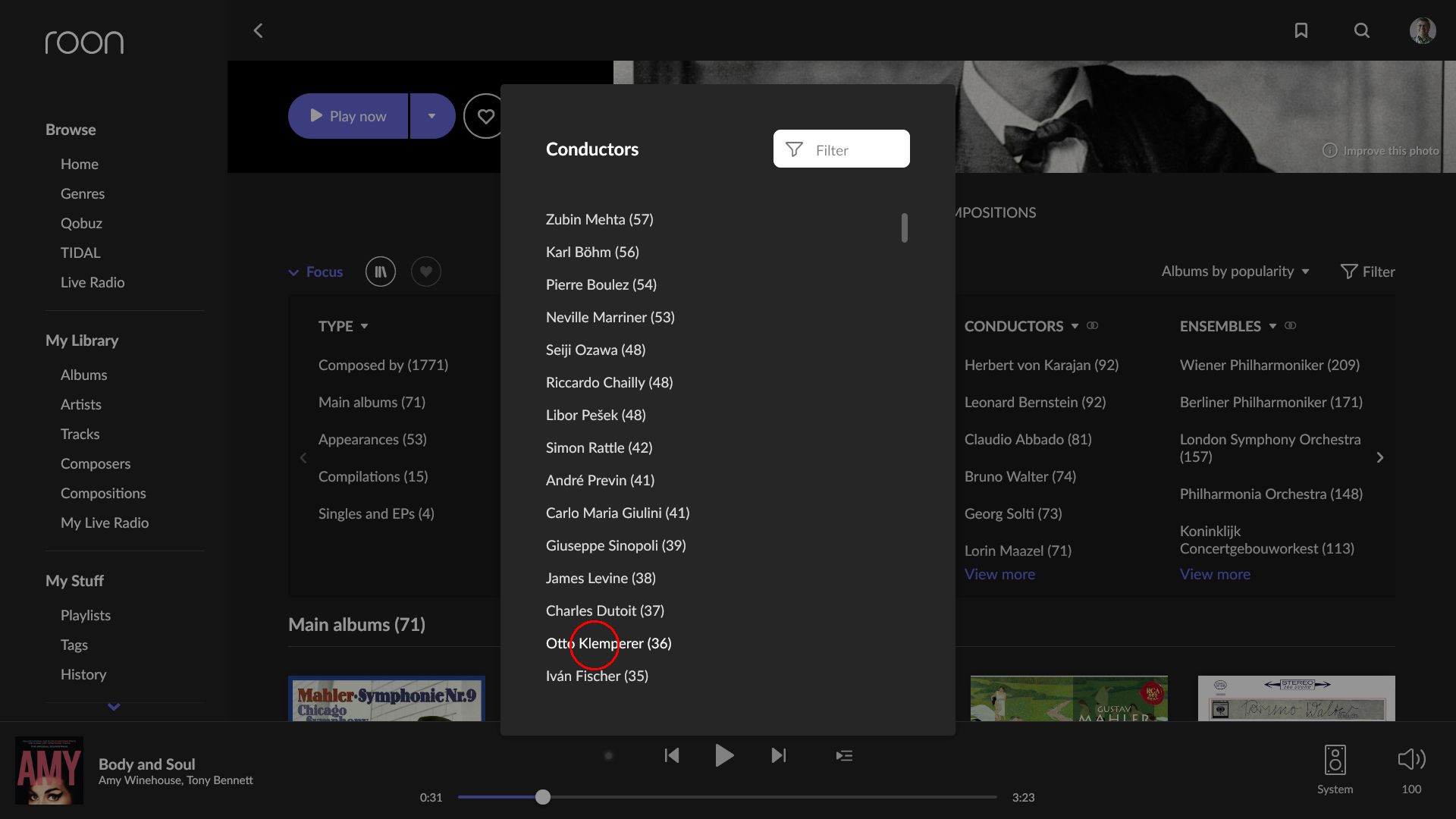Click the roon logo

click(84, 42)
